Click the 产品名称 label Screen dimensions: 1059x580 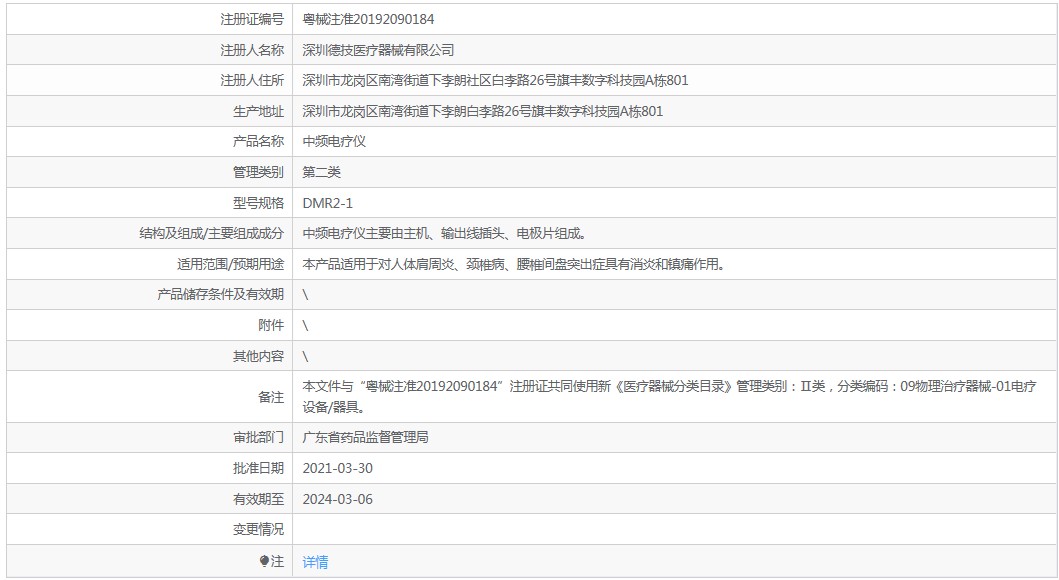pyautogui.click(x=259, y=141)
